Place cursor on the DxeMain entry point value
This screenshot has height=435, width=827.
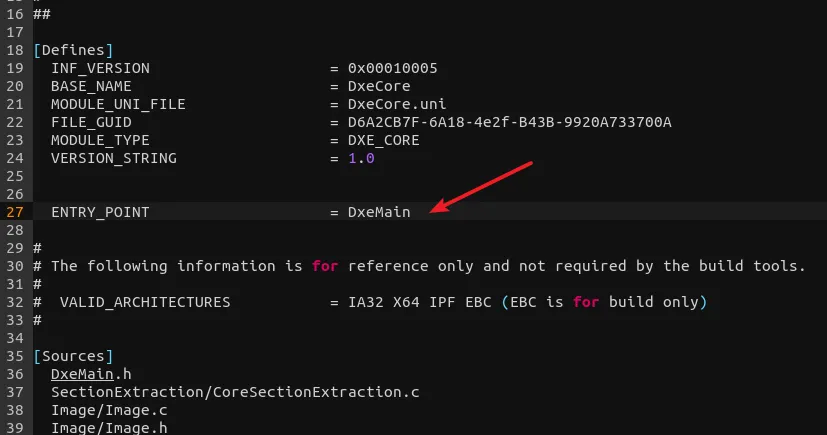pos(379,212)
